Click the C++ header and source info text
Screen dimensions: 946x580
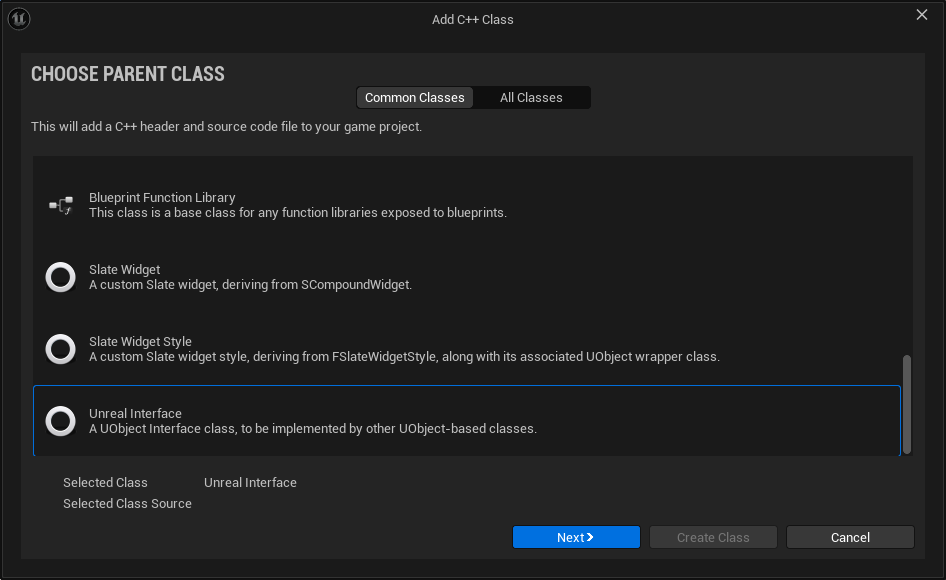227,127
